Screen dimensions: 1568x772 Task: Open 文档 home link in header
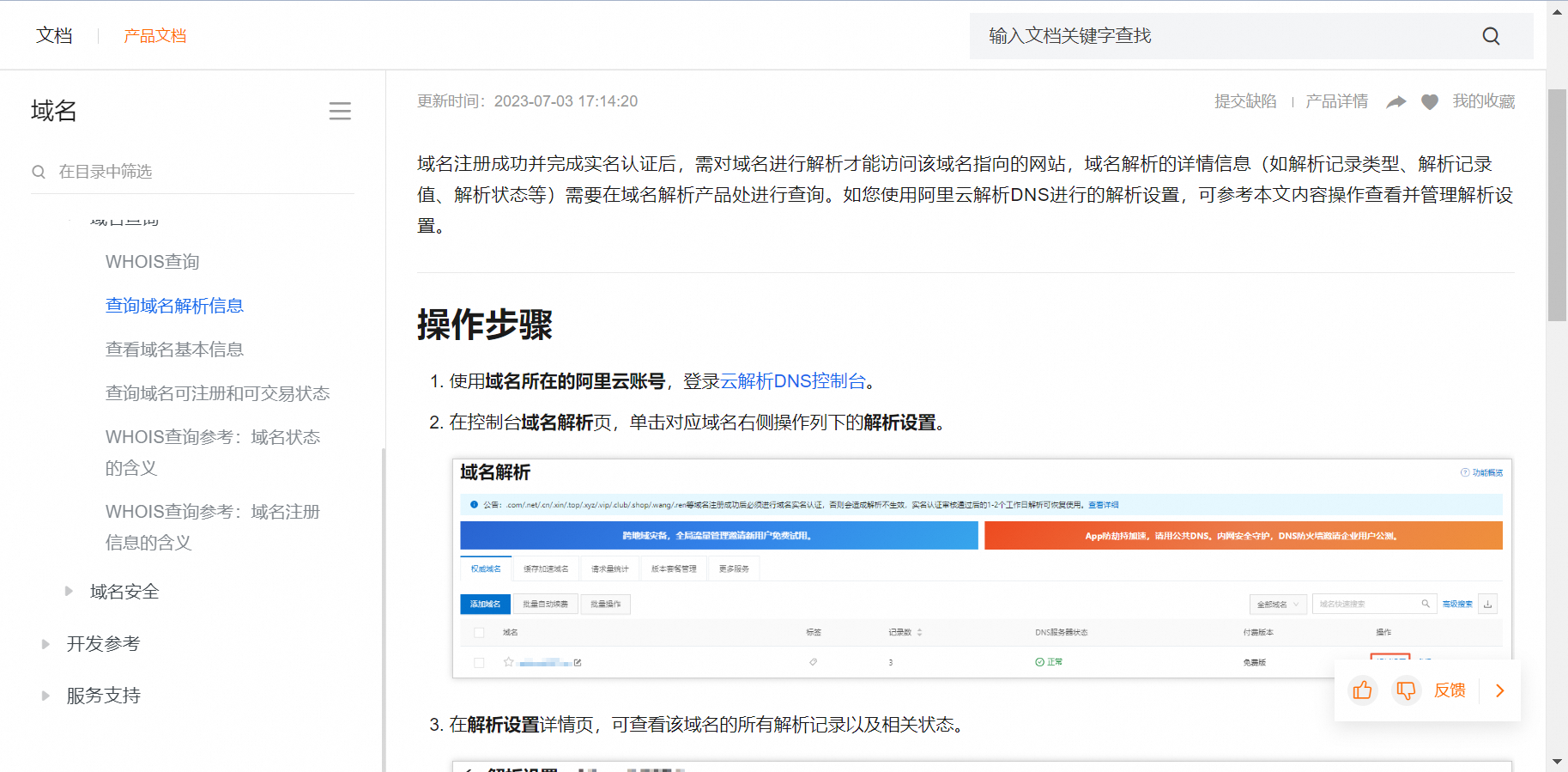(54, 35)
